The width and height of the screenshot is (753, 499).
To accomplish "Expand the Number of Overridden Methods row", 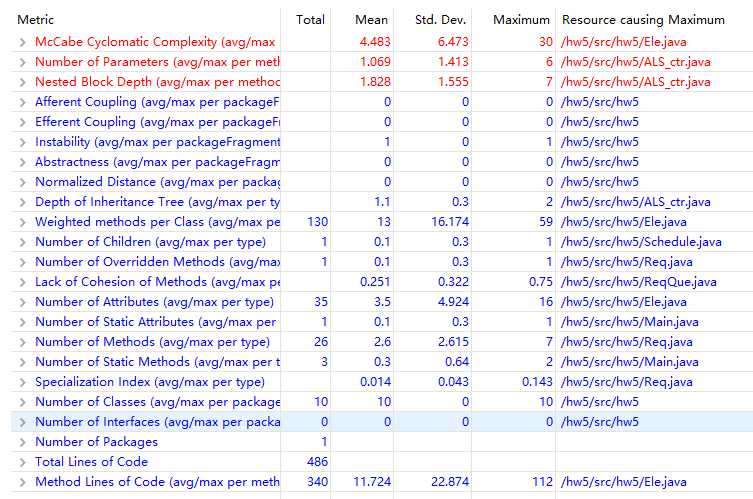I will [23, 263].
